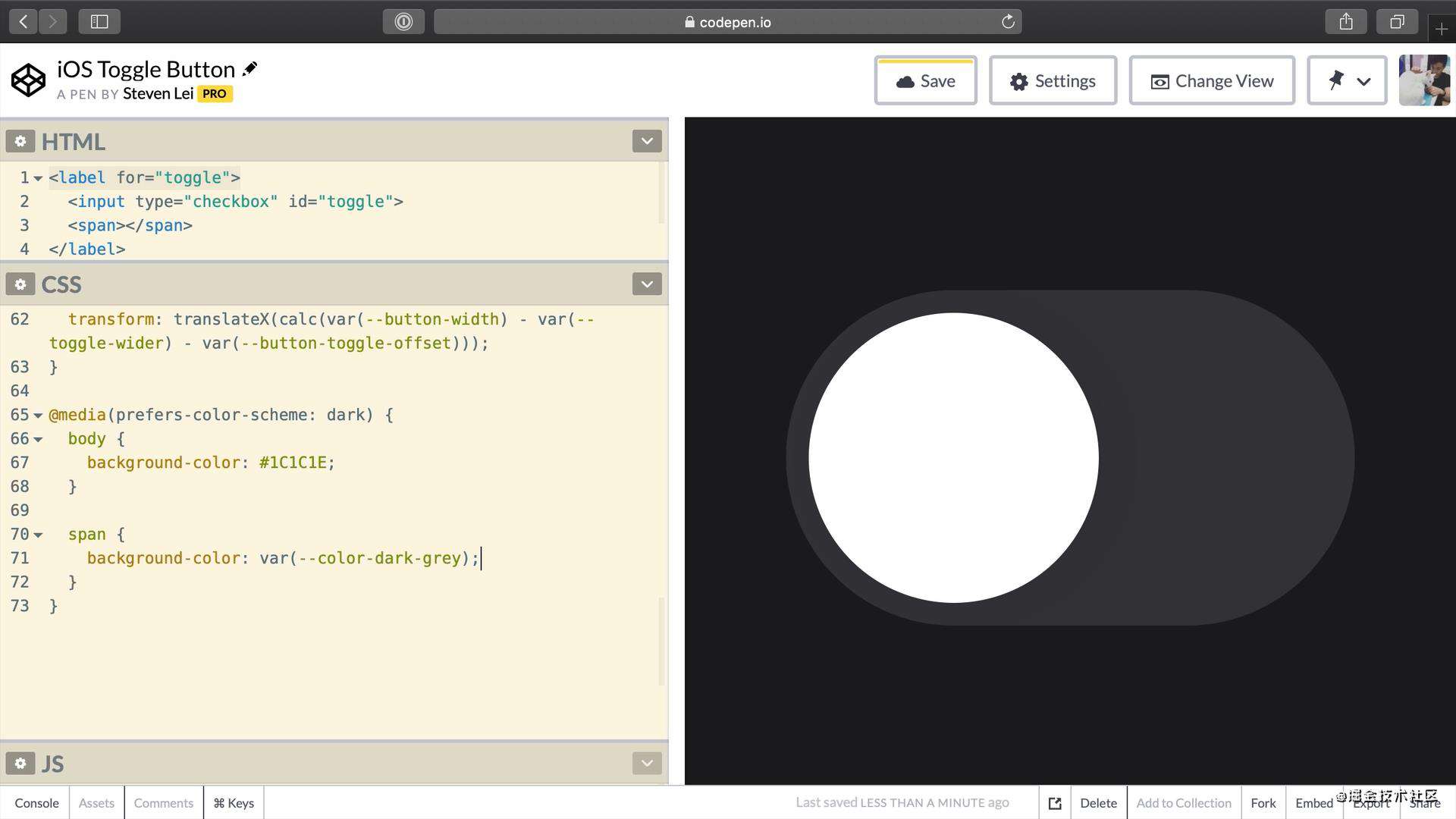Click the CSS editor scrollbar
Screen dimensions: 1456x819
tap(661, 641)
